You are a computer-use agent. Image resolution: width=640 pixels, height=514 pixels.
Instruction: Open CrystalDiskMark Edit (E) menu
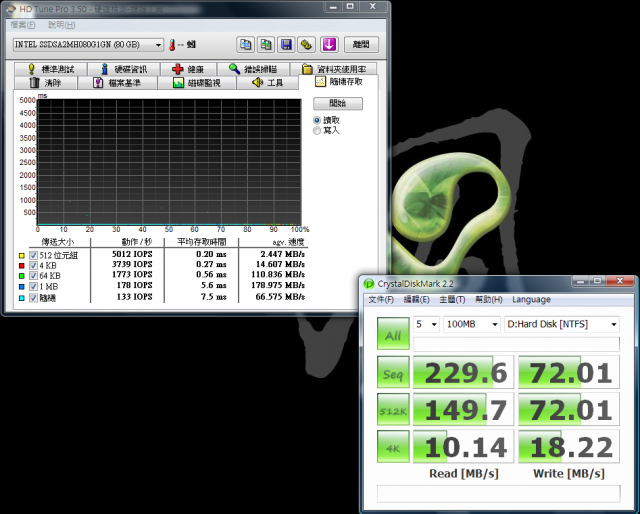point(416,300)
